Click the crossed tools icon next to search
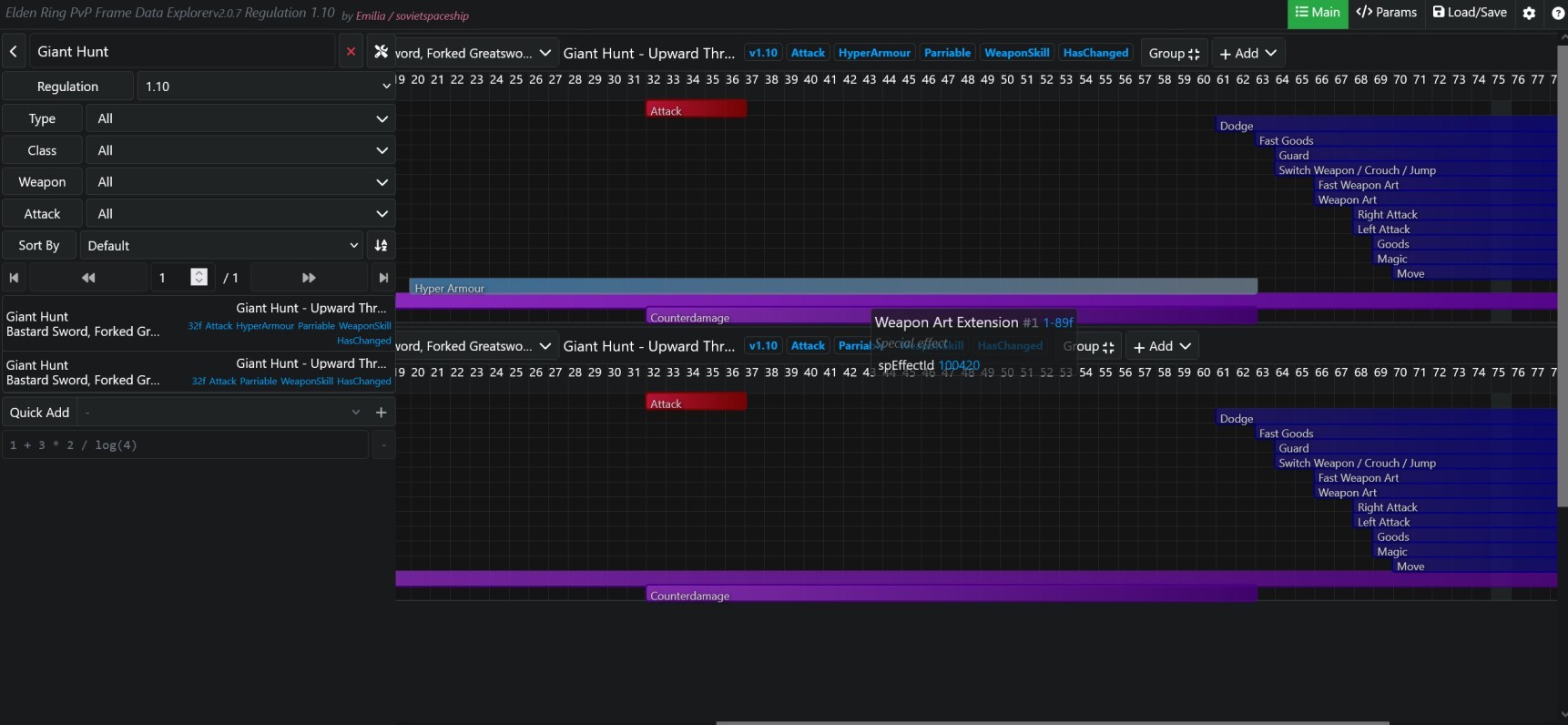Image resolution: width=1568 pixels, height=725 pixels. pyautogui.click(x=382, y=52)
